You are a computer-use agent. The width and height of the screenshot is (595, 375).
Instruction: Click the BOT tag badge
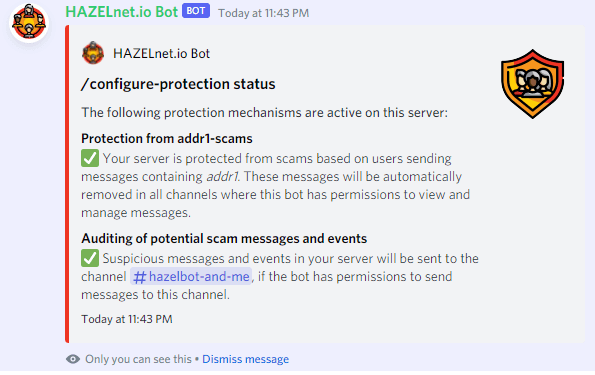point(196,11)
